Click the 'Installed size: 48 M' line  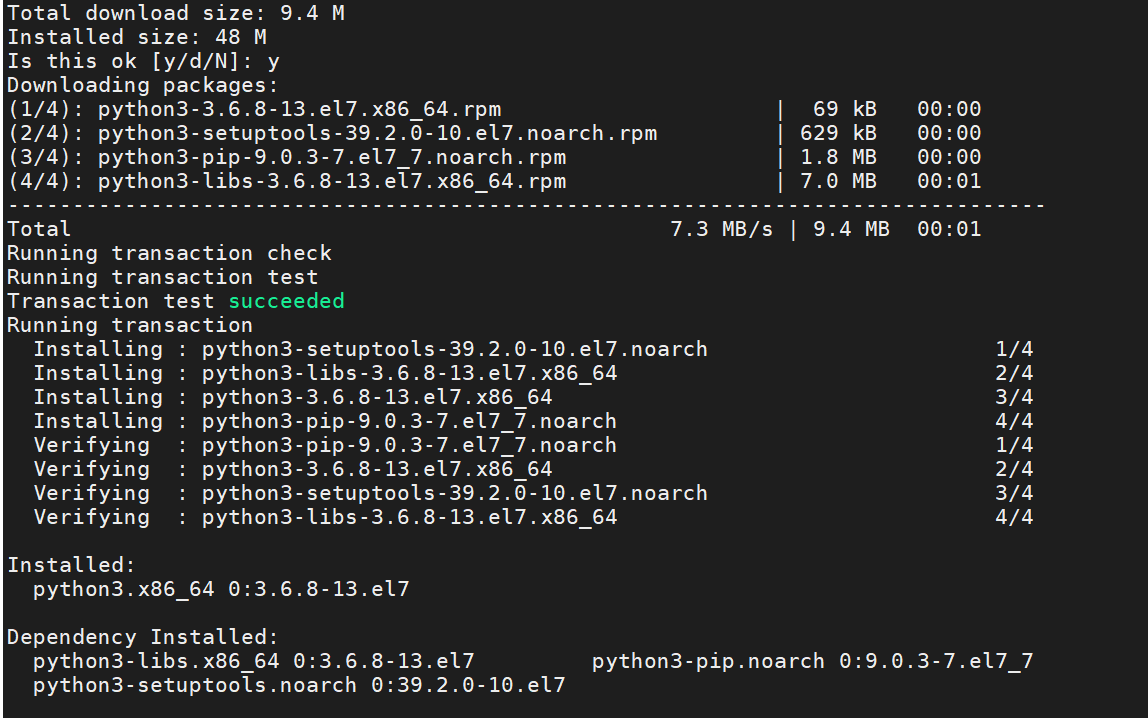pos(137,37)
